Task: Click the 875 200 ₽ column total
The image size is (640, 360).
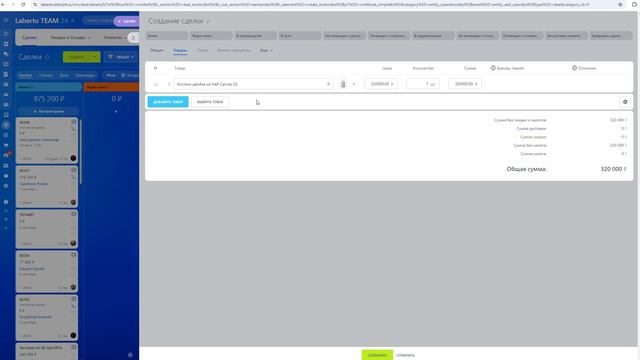Action: [49, 99]
